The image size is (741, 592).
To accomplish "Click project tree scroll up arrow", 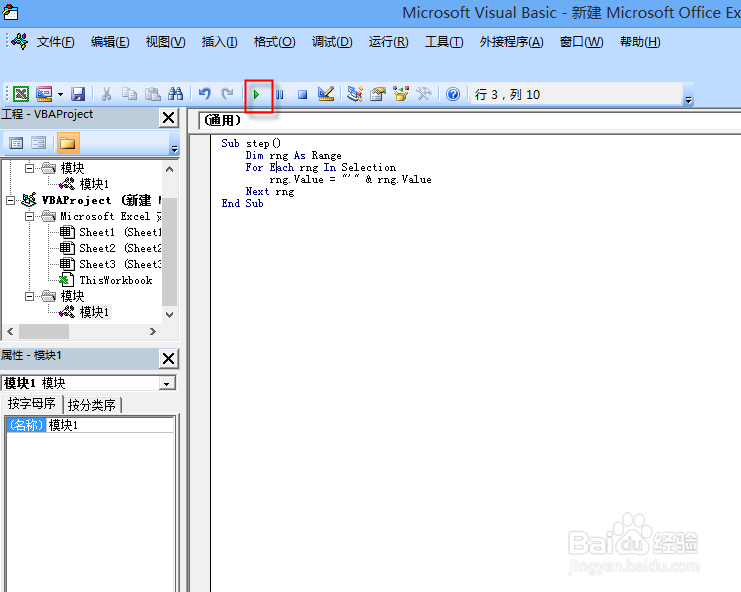I will 170,169.
